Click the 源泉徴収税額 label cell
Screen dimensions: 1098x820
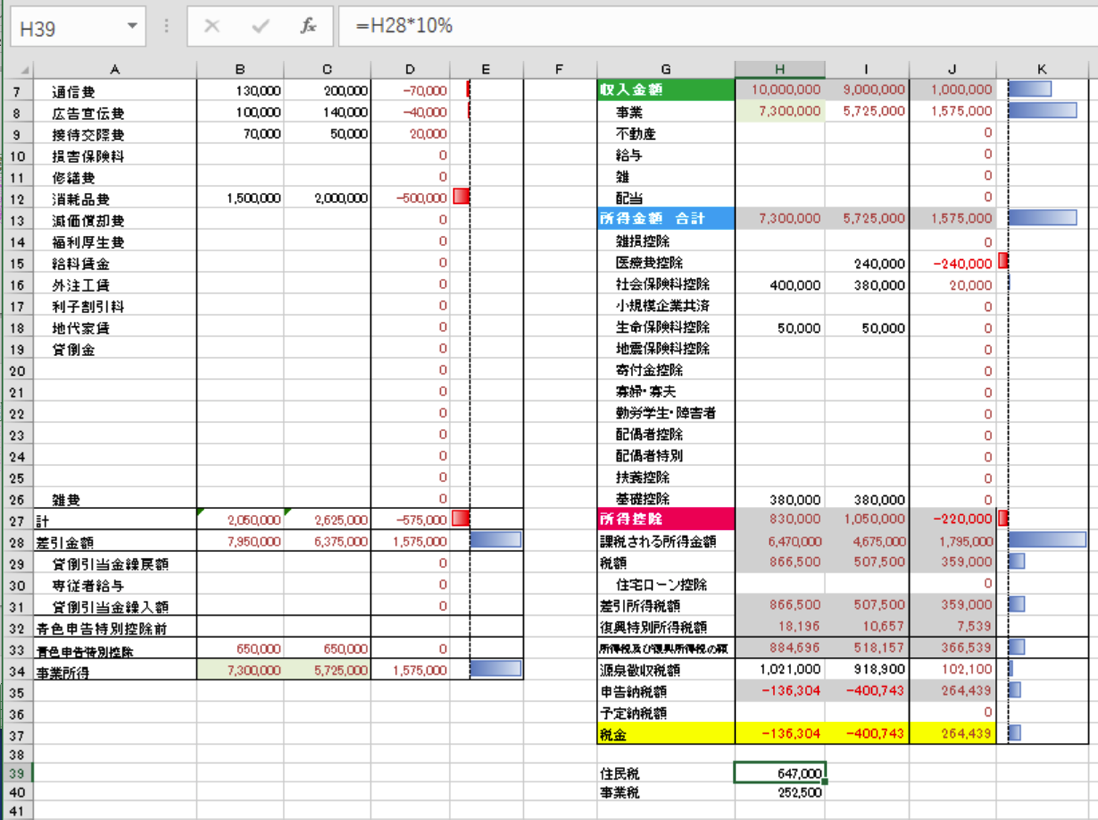666,670
